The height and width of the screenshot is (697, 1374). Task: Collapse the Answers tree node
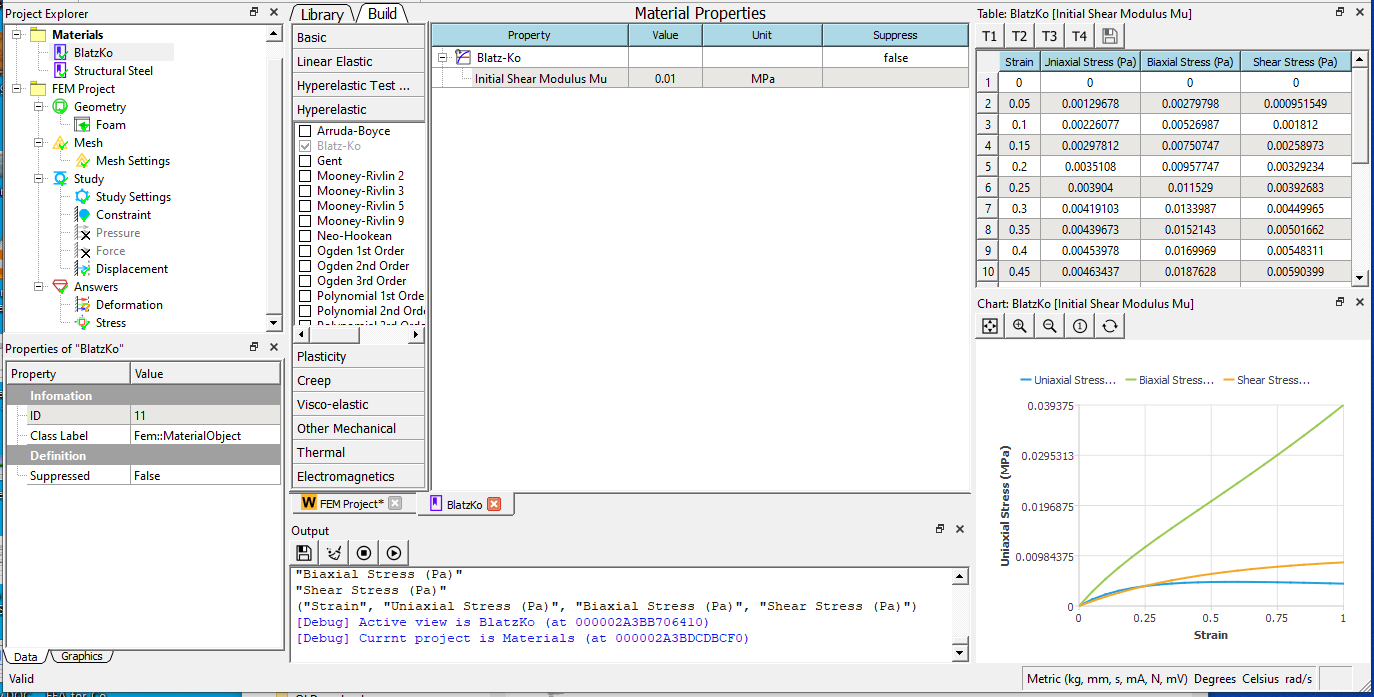pyautogui.click(x=39, y=287)
